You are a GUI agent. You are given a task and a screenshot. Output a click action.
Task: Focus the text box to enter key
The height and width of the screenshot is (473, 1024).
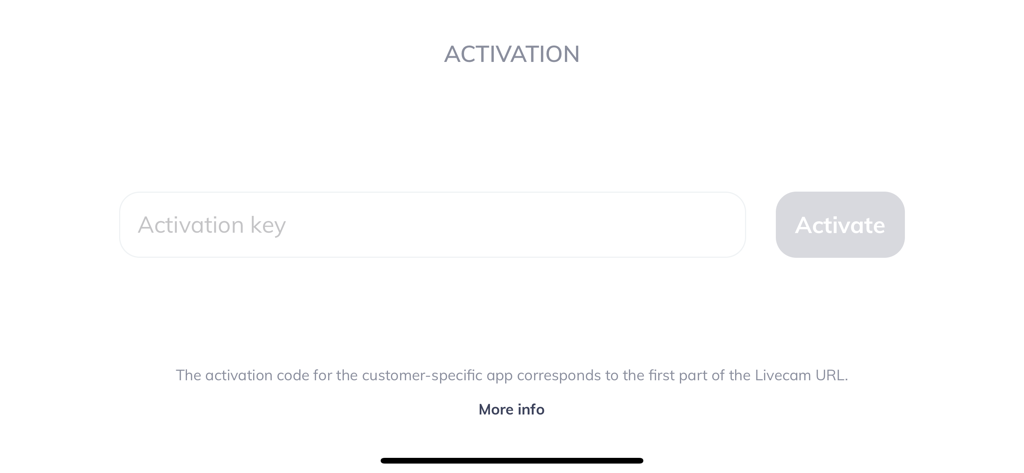432,225
